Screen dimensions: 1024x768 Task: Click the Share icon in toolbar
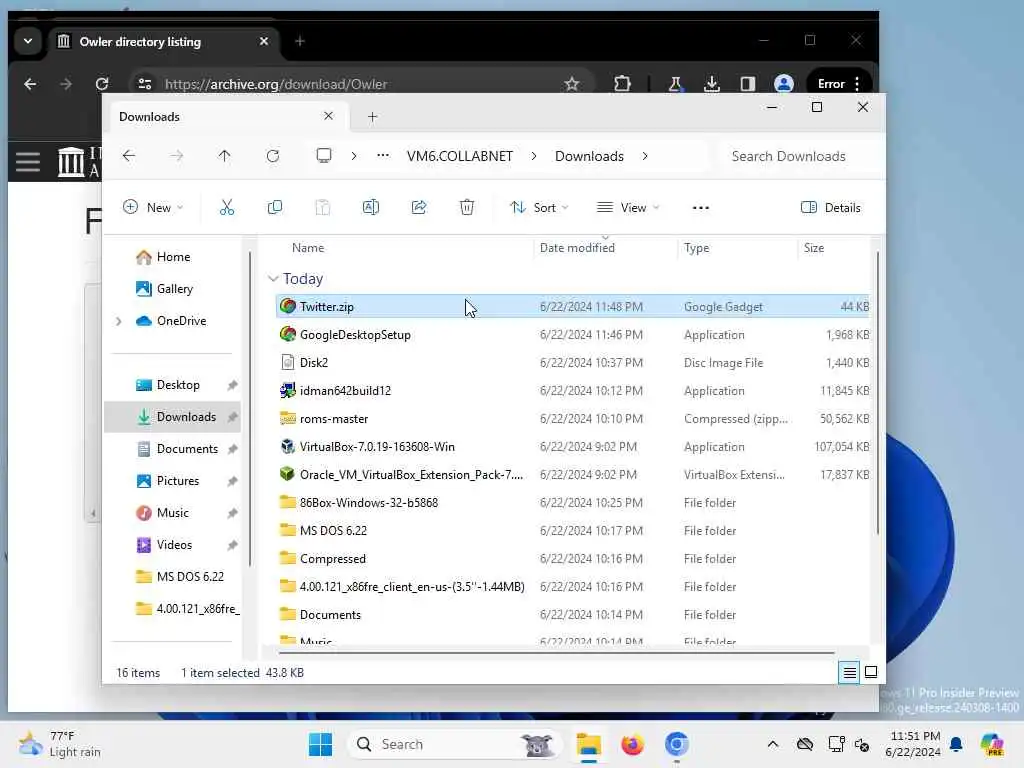(419, 208)
